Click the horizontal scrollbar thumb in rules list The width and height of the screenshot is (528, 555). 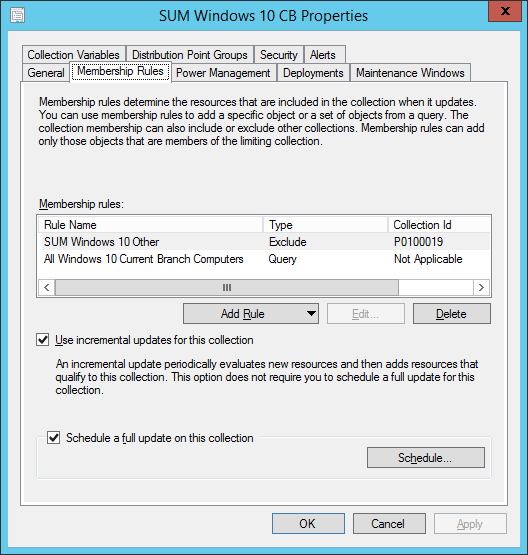227,287
